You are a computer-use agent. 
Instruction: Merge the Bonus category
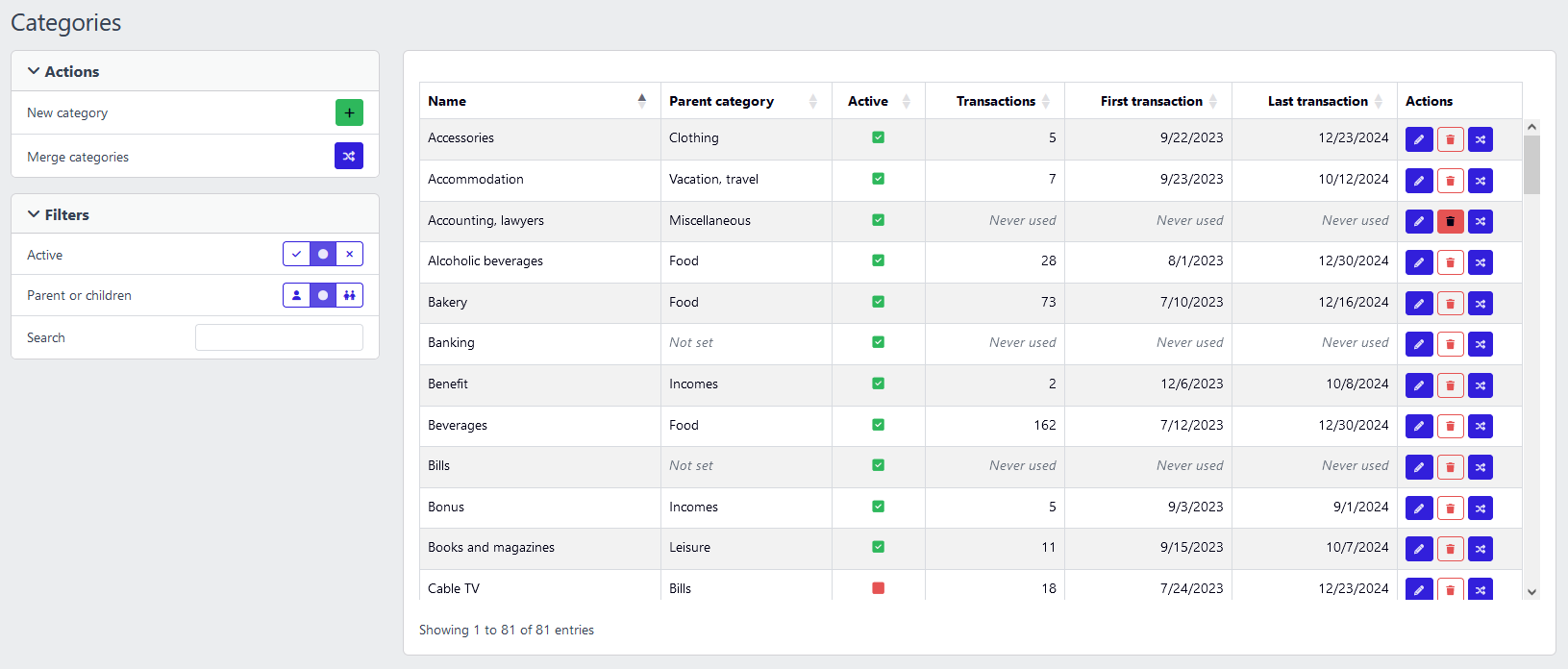pyautogui.click(x=1481, y=508)
